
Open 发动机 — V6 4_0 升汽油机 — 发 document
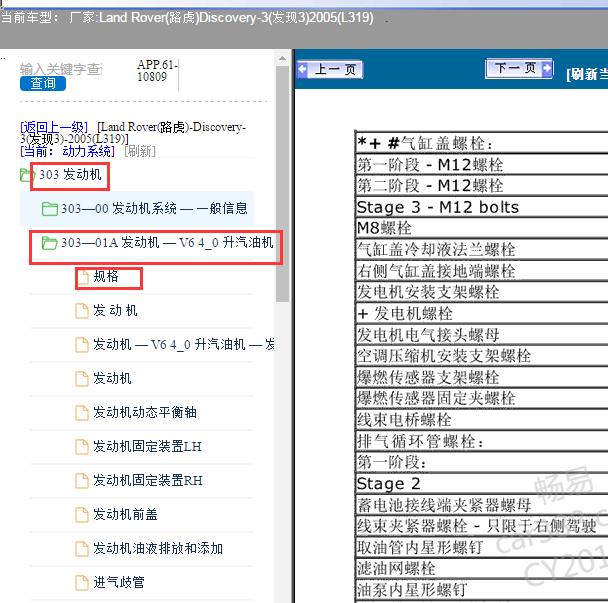point(184,344)
